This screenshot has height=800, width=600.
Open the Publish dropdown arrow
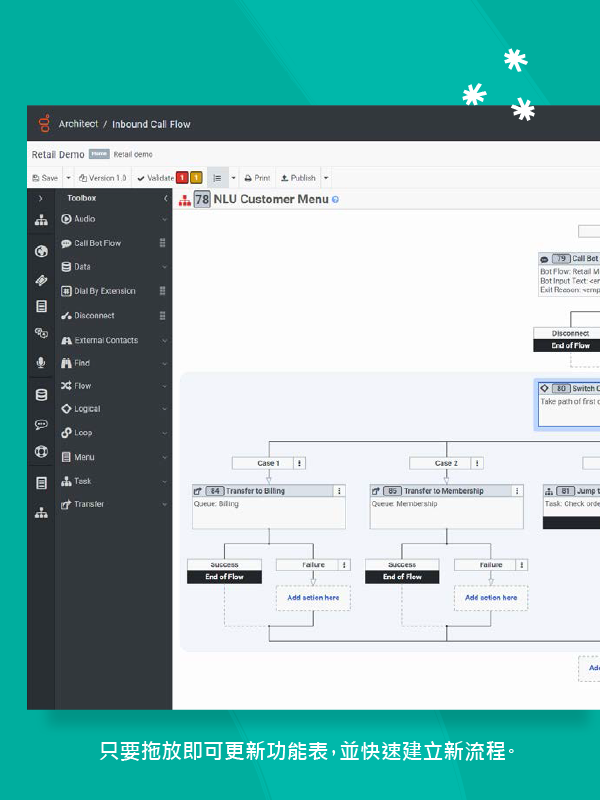[x=326, y=178]
